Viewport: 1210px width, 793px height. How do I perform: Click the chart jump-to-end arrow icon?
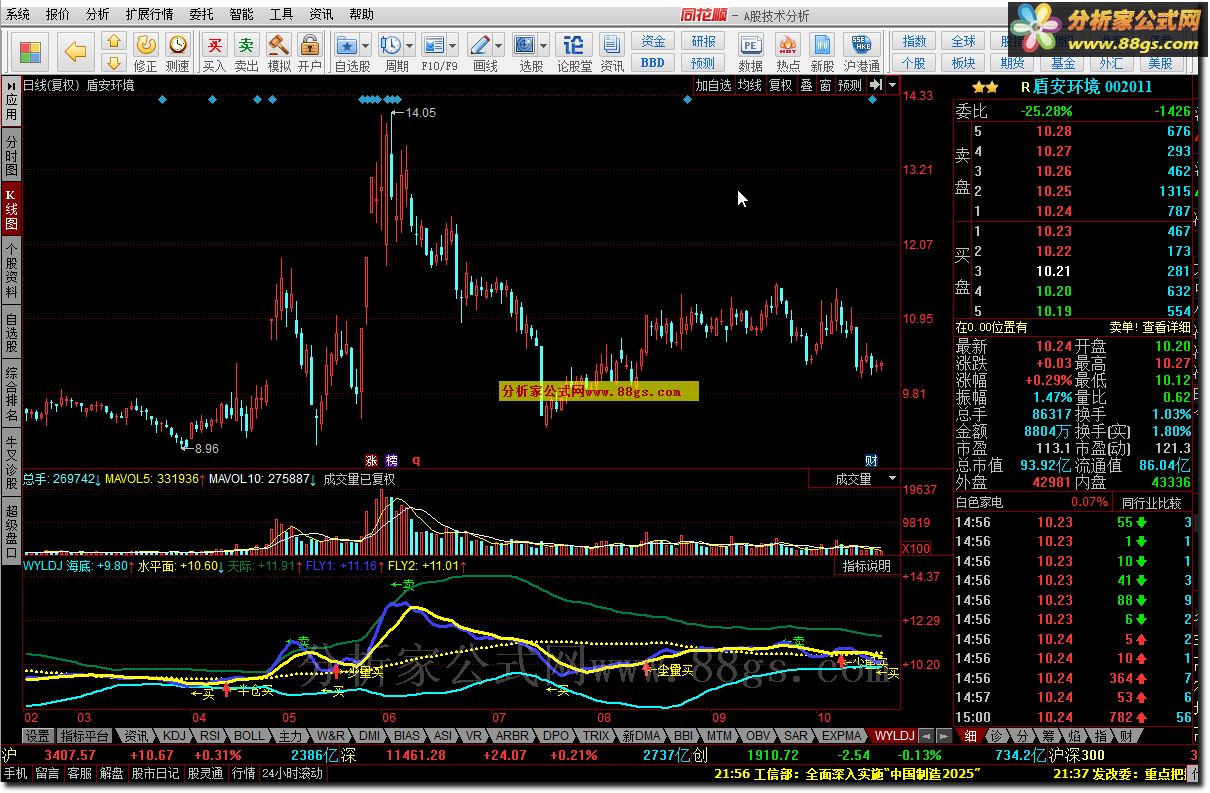pyautogui.click(x=875, y=86)
